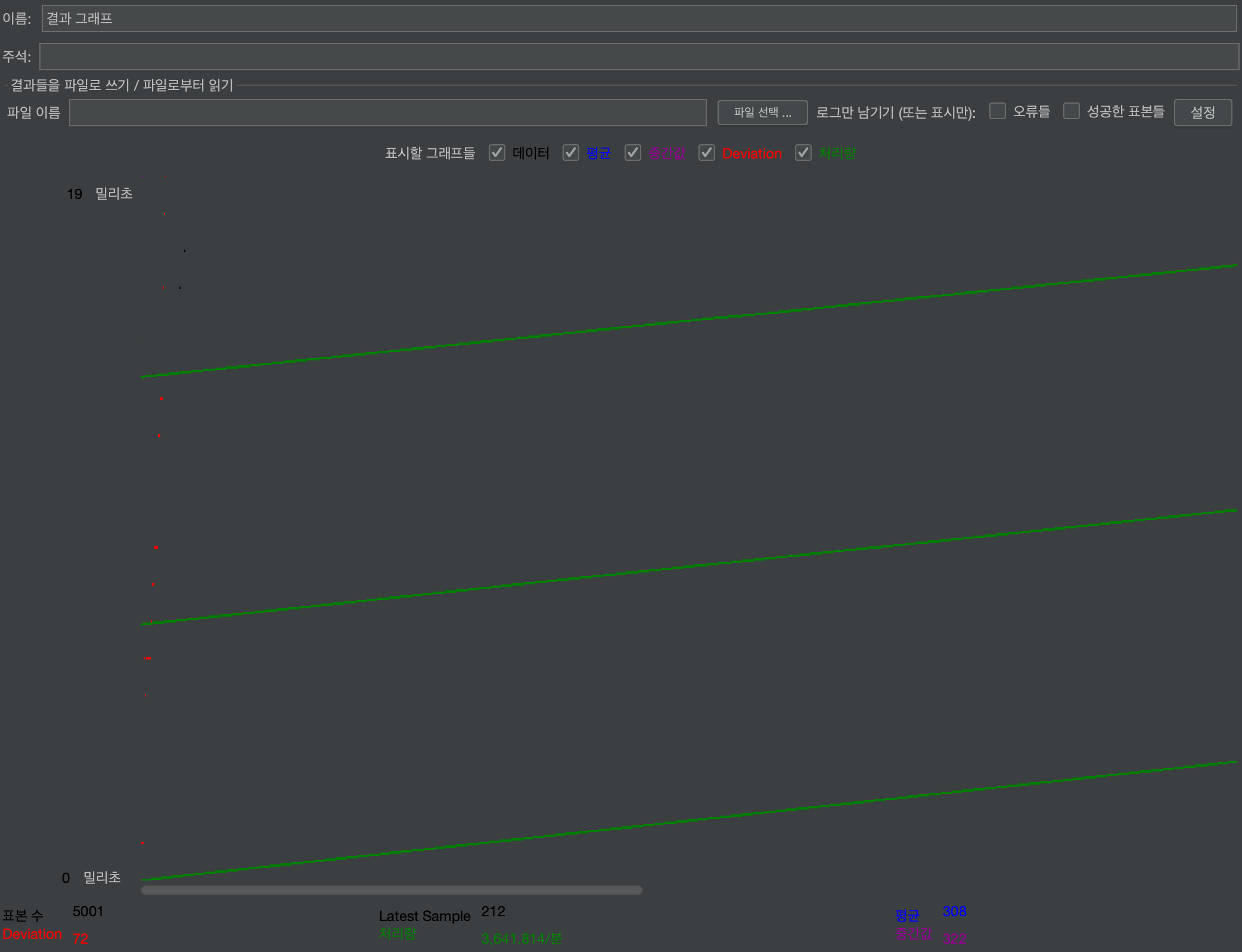This screenshot has height=952, width=1242.
Task: Enable the 오류들 (errors) checkbox
Action: pyautogui.click(x=998, y=111)
